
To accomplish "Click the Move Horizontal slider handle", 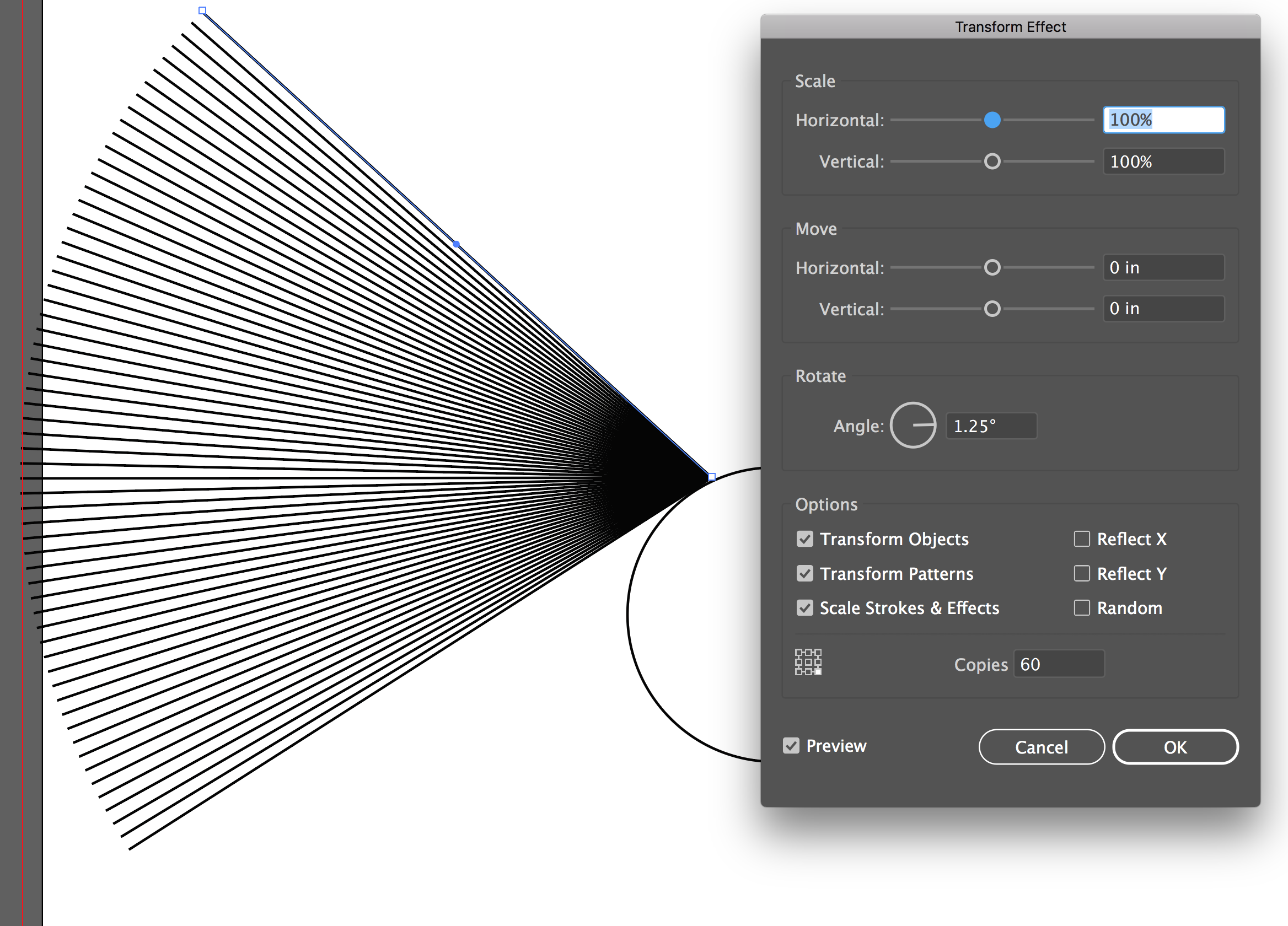I will pyautogui.click(x=992, y=267).
